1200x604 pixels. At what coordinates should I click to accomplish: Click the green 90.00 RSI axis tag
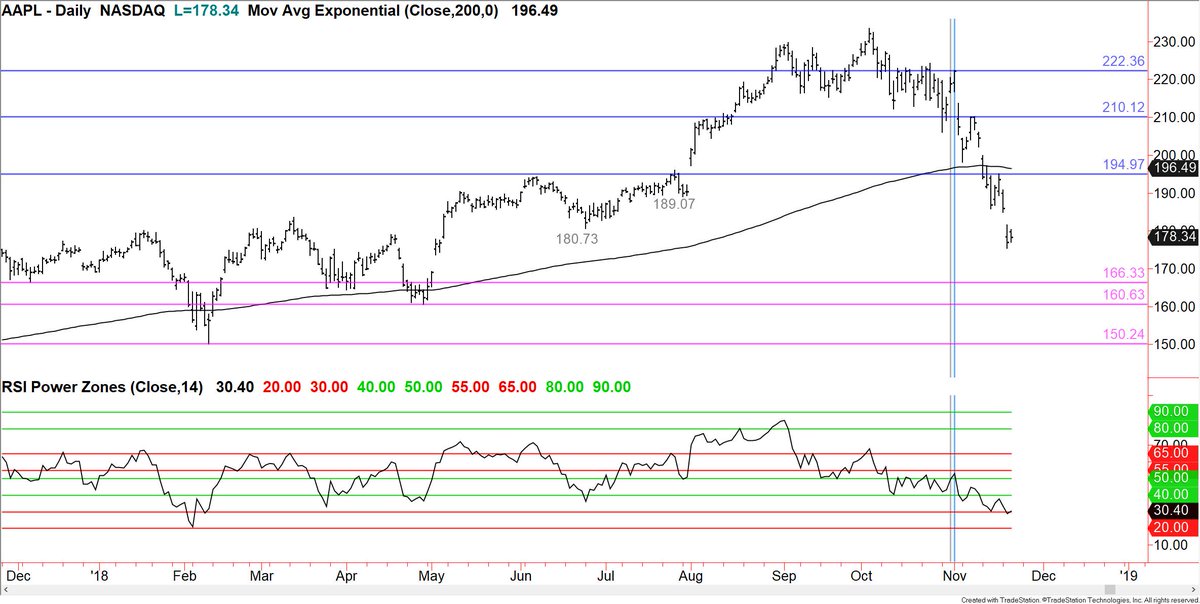point(1171,411)
